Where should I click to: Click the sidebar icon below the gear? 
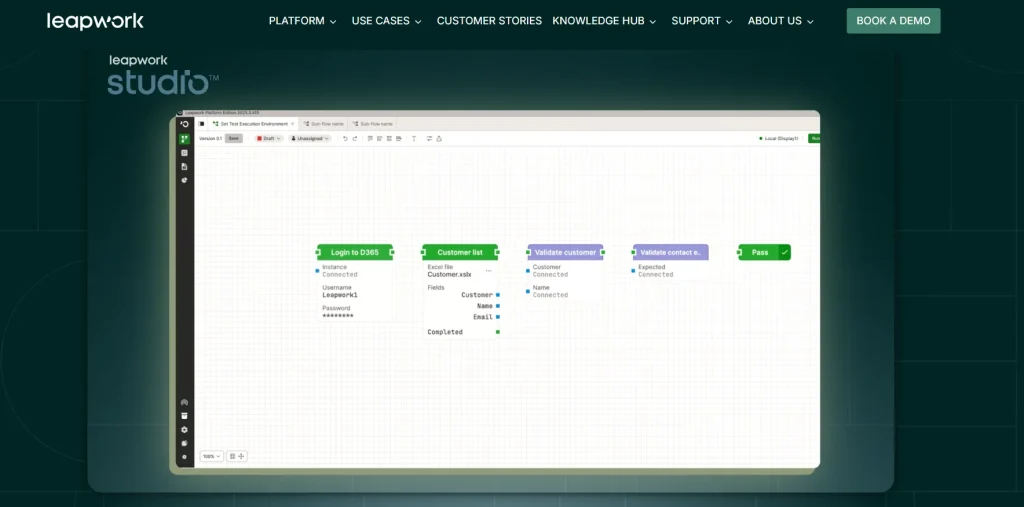184,443
